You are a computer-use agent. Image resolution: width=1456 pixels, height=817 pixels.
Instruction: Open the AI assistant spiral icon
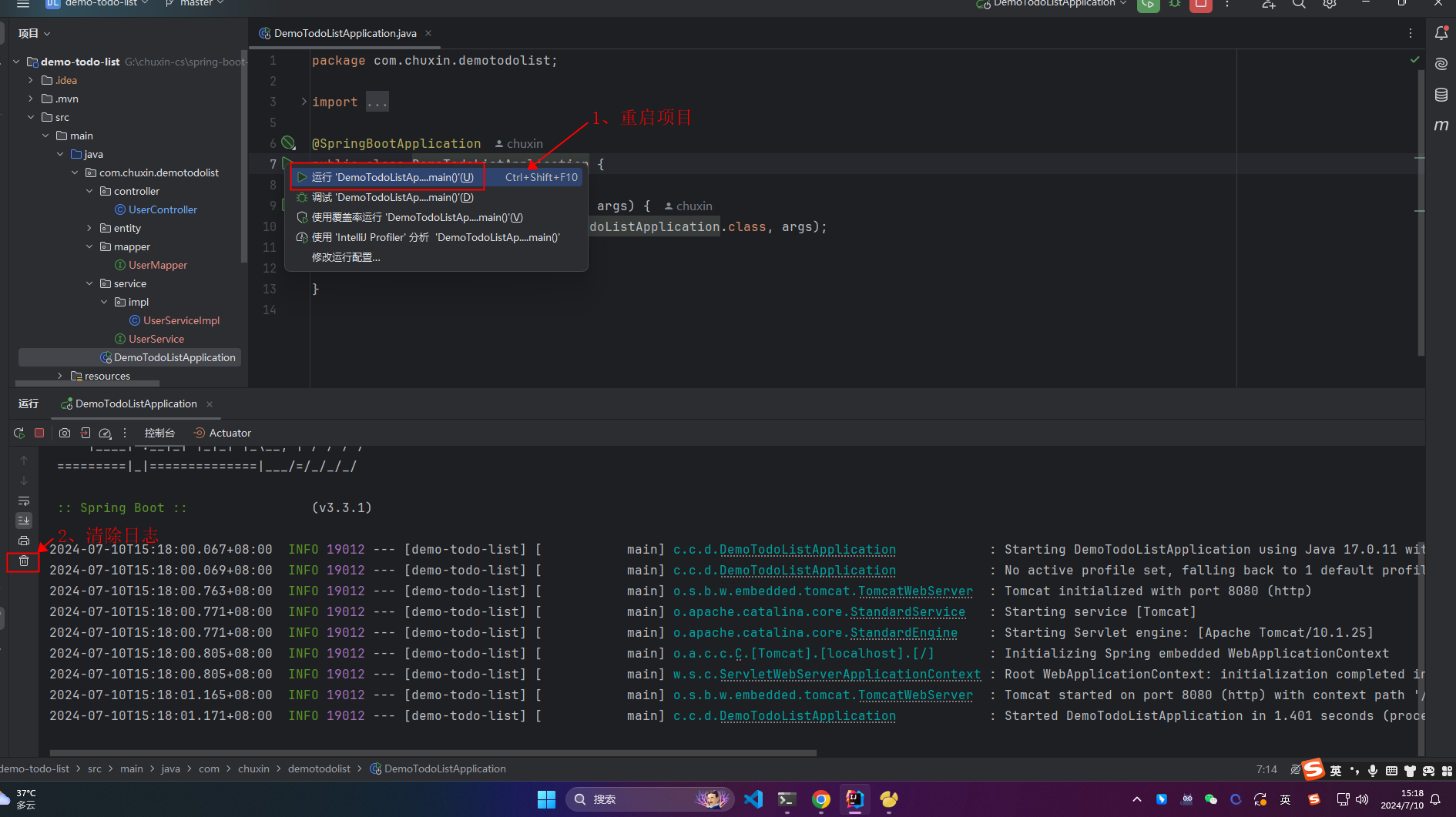tap(1441, 64)
